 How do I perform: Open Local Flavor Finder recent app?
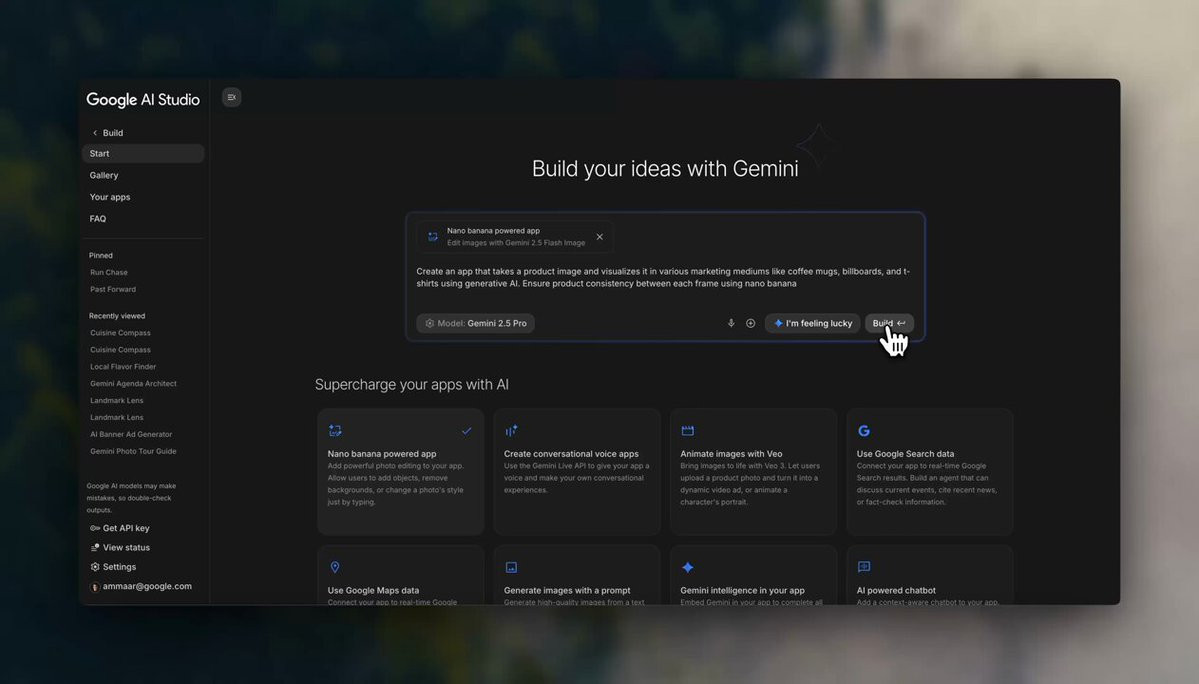(123, 367)
